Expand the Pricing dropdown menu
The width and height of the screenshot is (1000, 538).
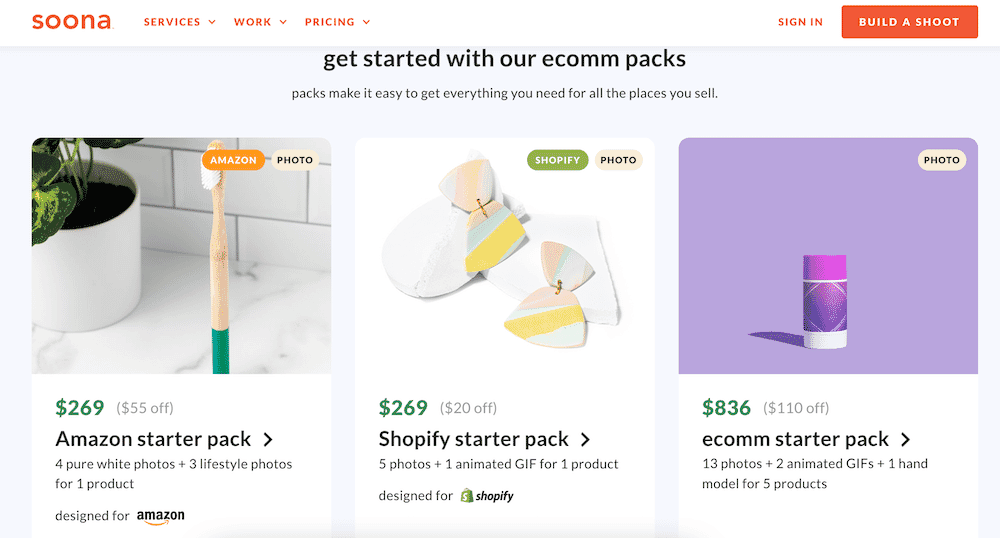(337, 22)
